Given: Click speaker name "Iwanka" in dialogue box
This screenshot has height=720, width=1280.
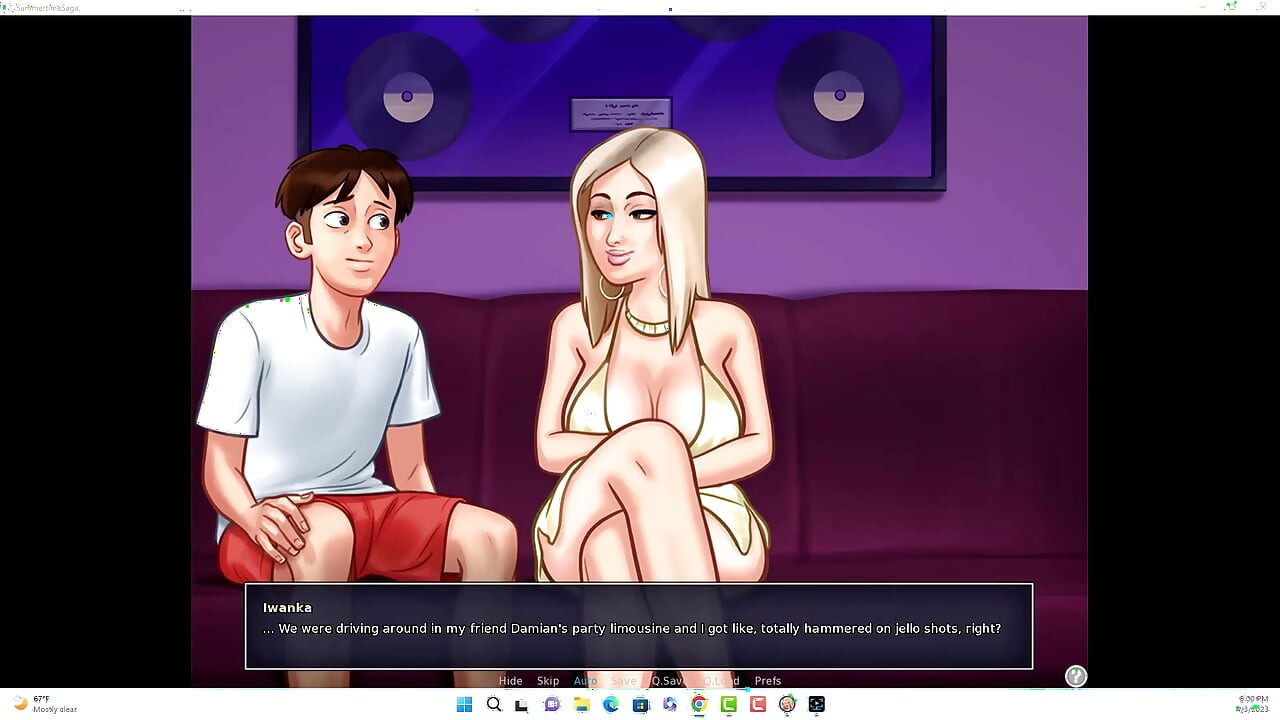Looking at the screenshot, I should (287, 607).
